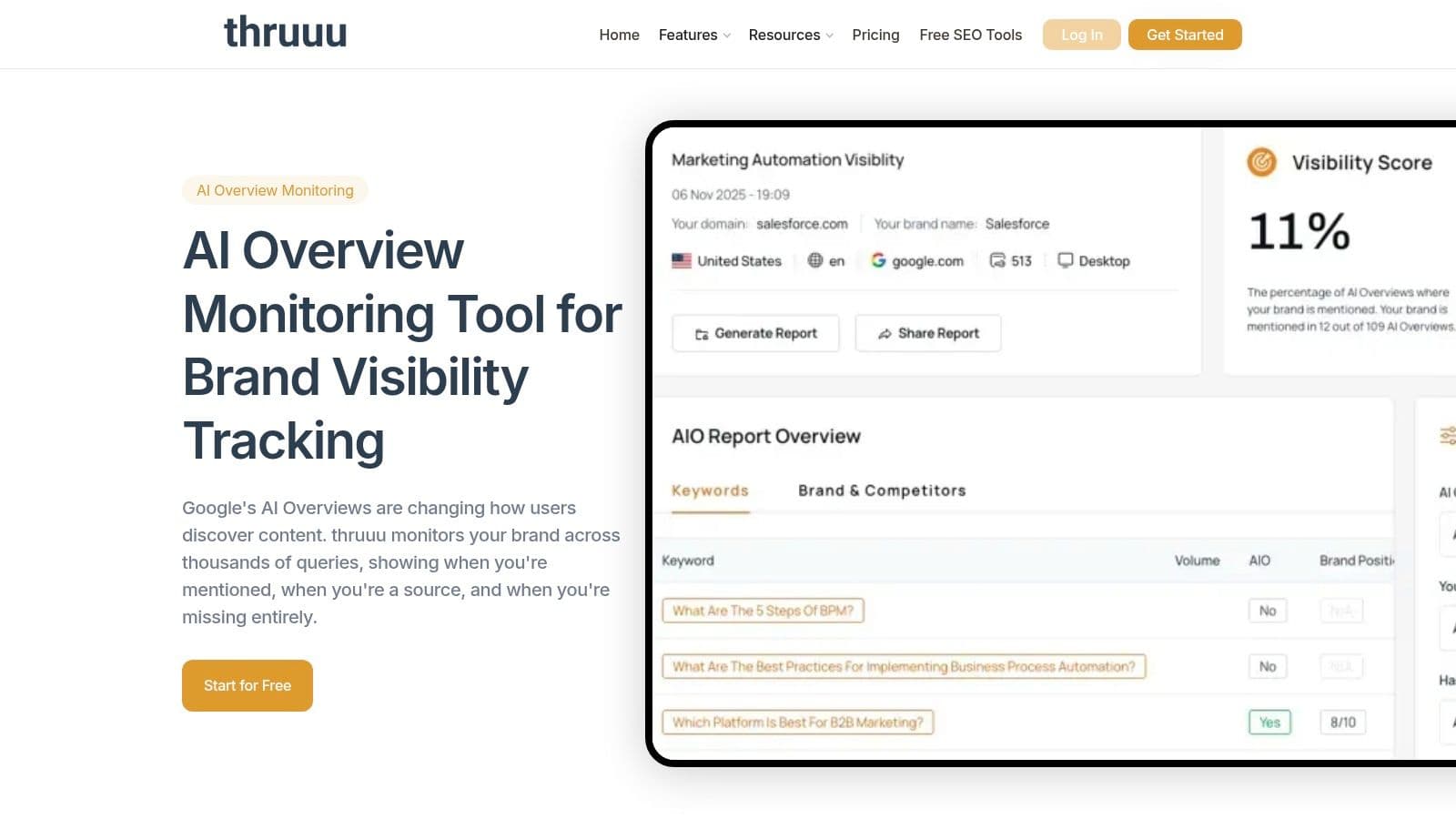Click Home in the navigation bar
The width and height of the screenshot is (1456, 819).
[619, 35]
